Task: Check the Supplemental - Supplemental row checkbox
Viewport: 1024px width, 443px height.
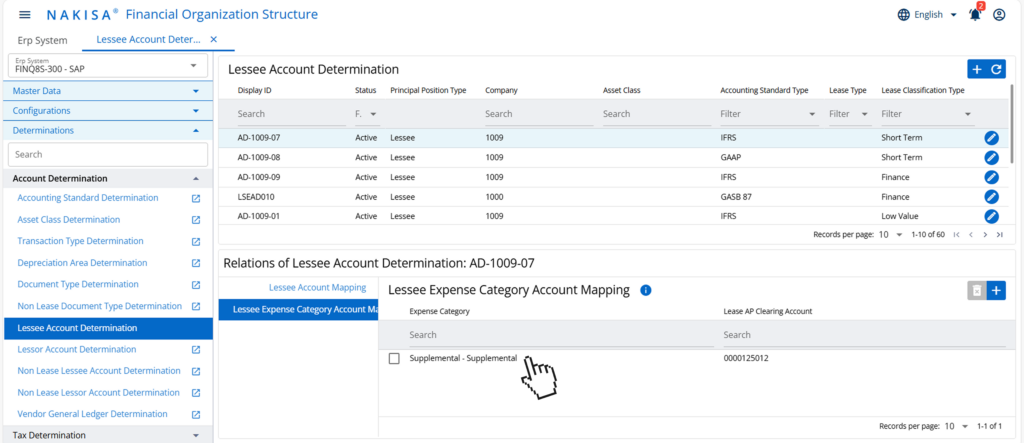Action: [394, 358]
